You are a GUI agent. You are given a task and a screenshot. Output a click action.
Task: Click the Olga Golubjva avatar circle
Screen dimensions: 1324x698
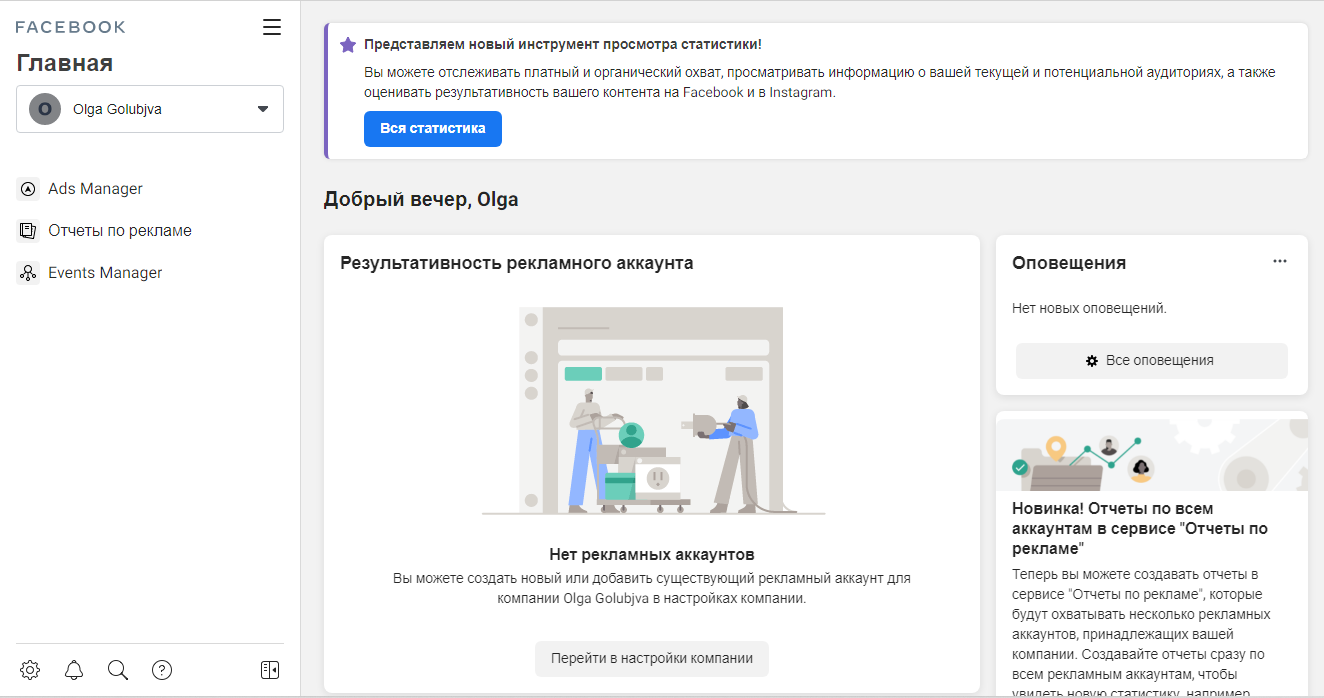(x=45, y=109)
